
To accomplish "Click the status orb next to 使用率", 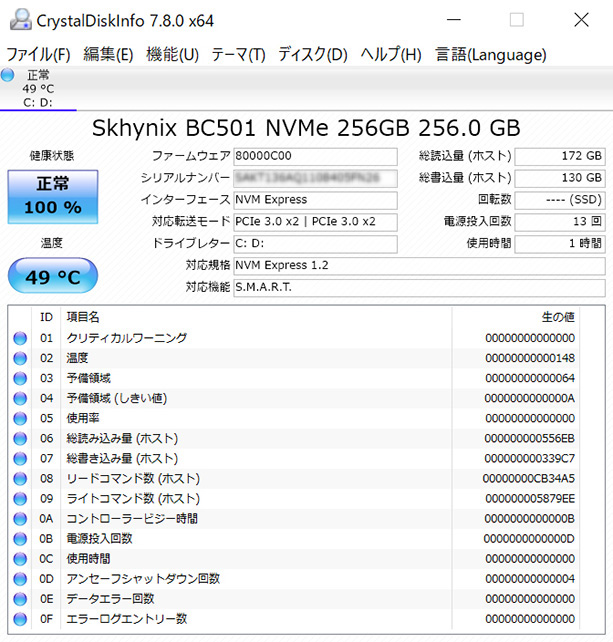I will click(20, 418).
